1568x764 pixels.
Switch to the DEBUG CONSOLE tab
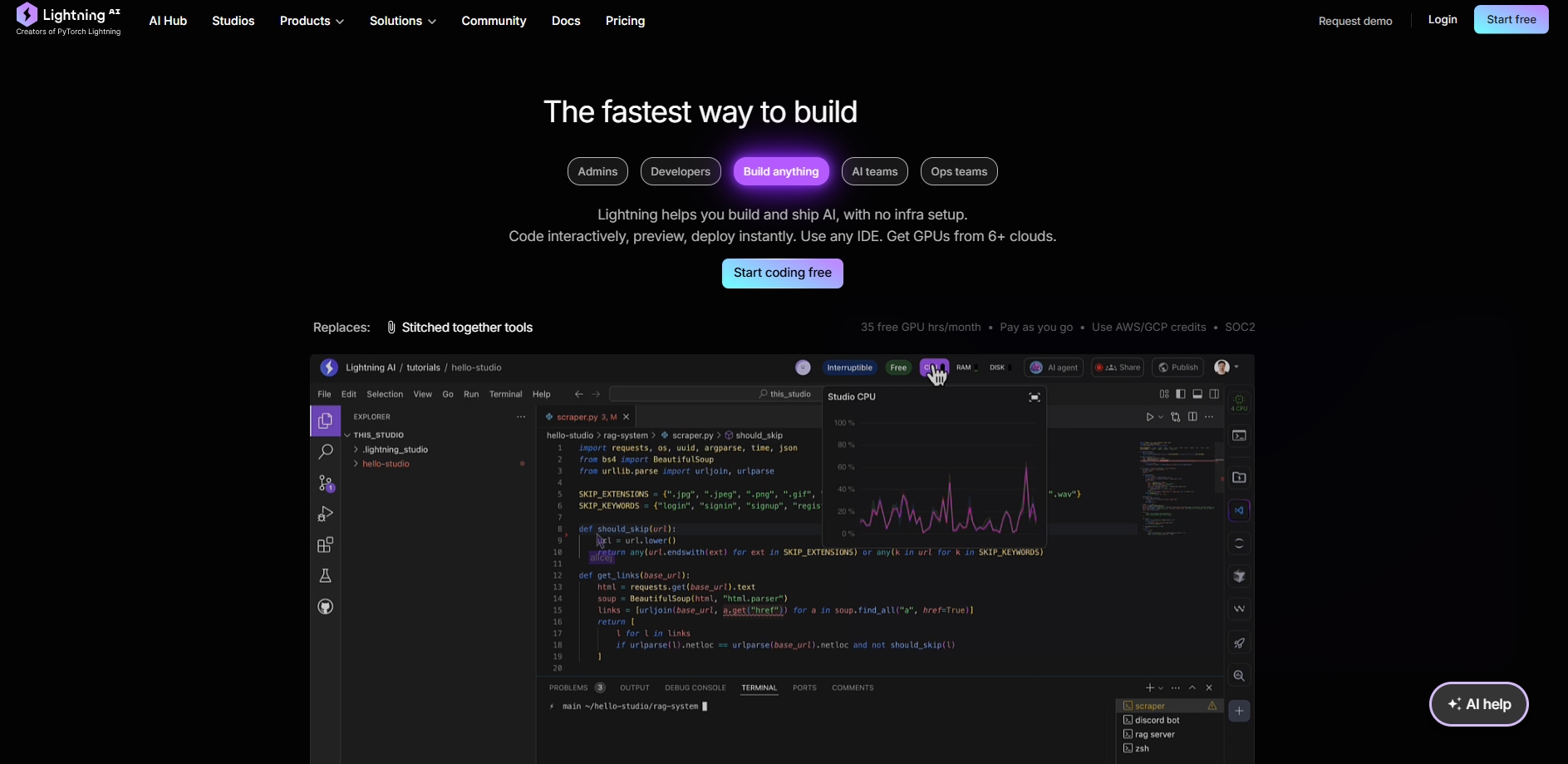[x=696, y=688]
